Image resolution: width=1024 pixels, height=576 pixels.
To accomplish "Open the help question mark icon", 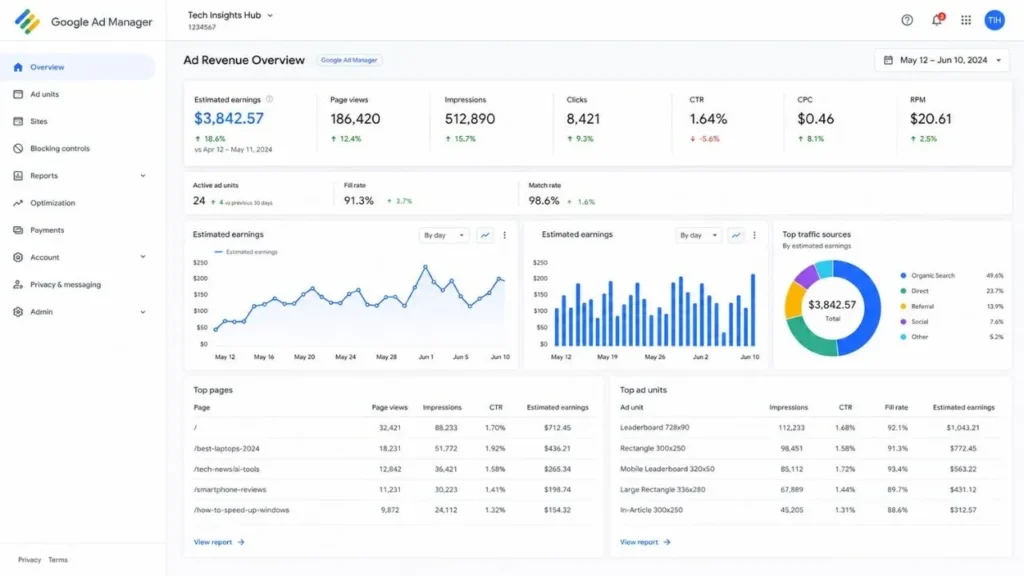I will (x=906, y=20).
